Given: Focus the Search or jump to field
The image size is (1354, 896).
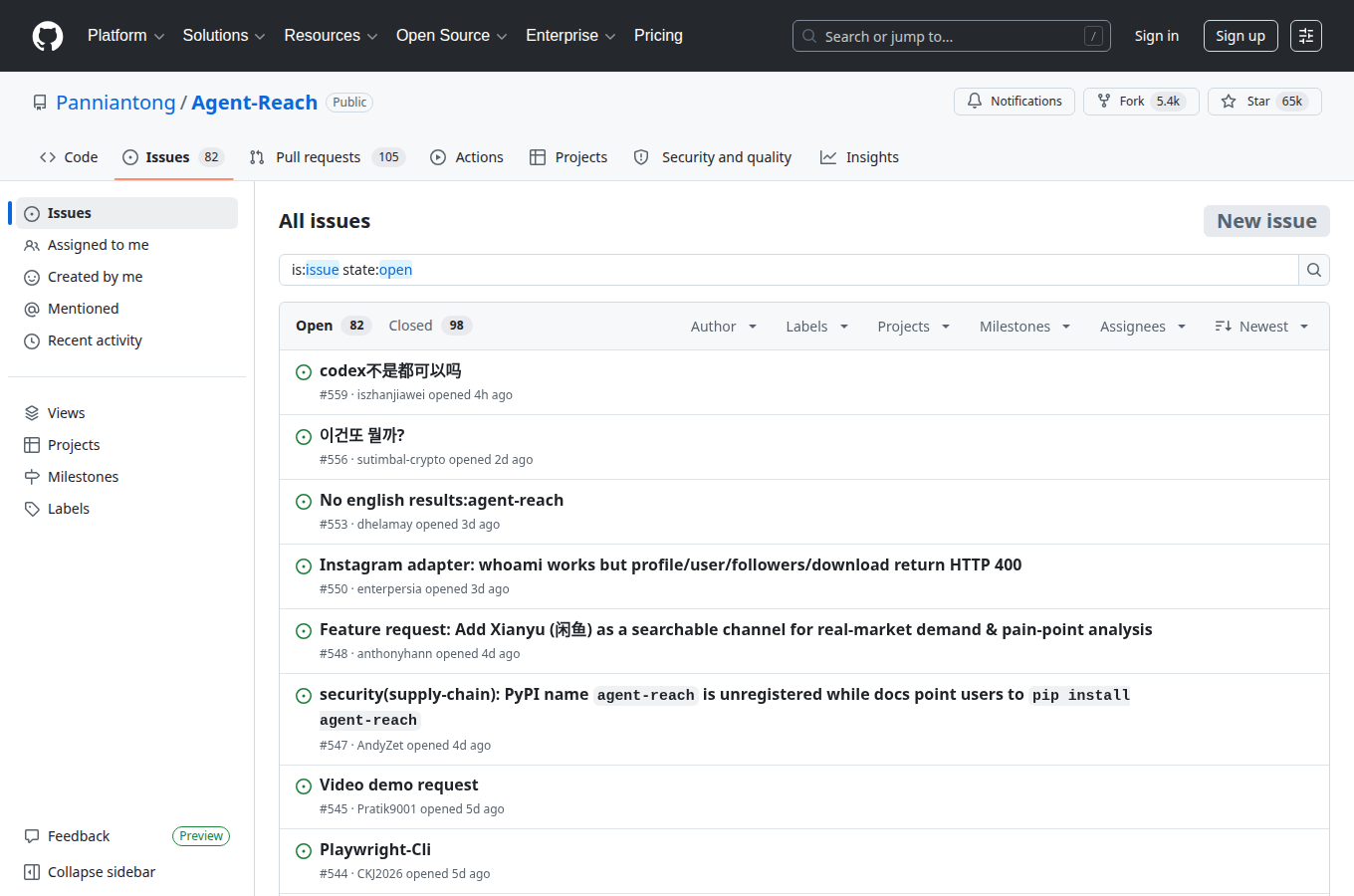Looking at the screenshot, I should (951, 36).
